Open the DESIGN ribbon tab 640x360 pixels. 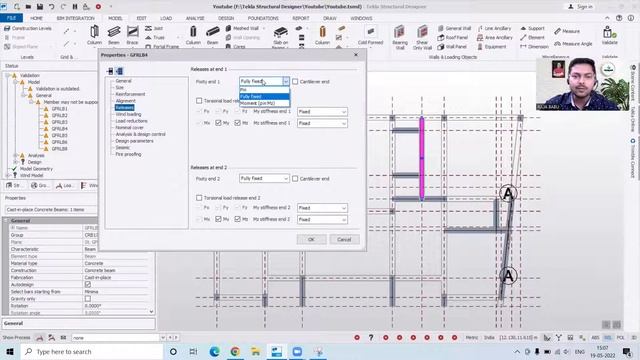coord(226,18)
